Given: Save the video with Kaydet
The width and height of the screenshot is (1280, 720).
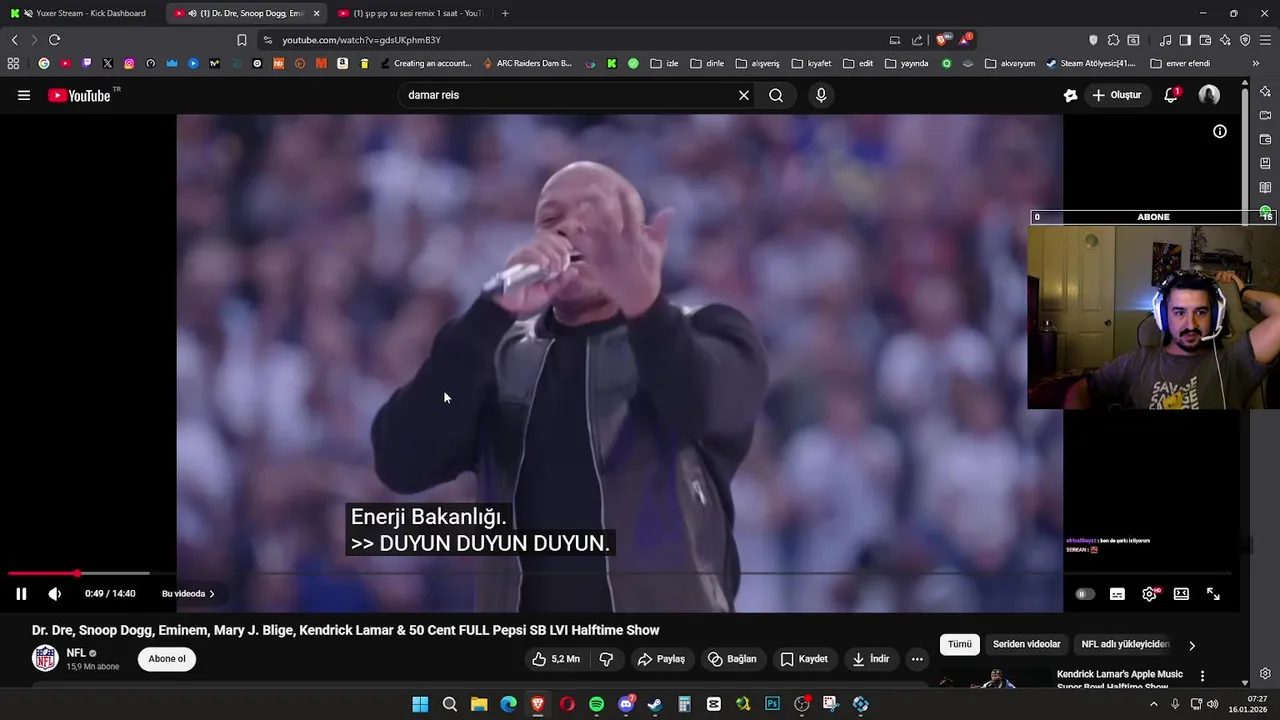Looking at the screenshot, I should [x=804, y=659].
